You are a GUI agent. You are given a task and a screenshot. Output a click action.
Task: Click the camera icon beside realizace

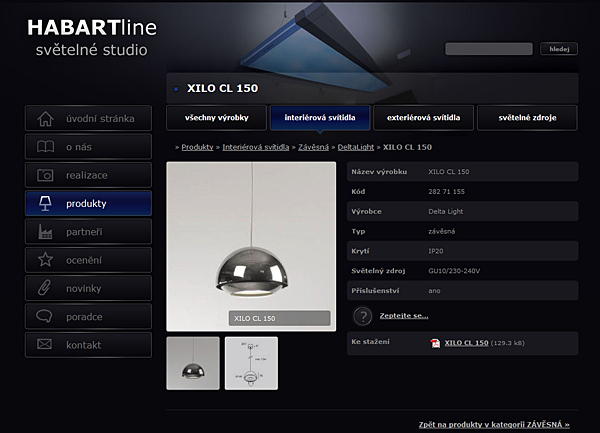click(x=45, y=175)
